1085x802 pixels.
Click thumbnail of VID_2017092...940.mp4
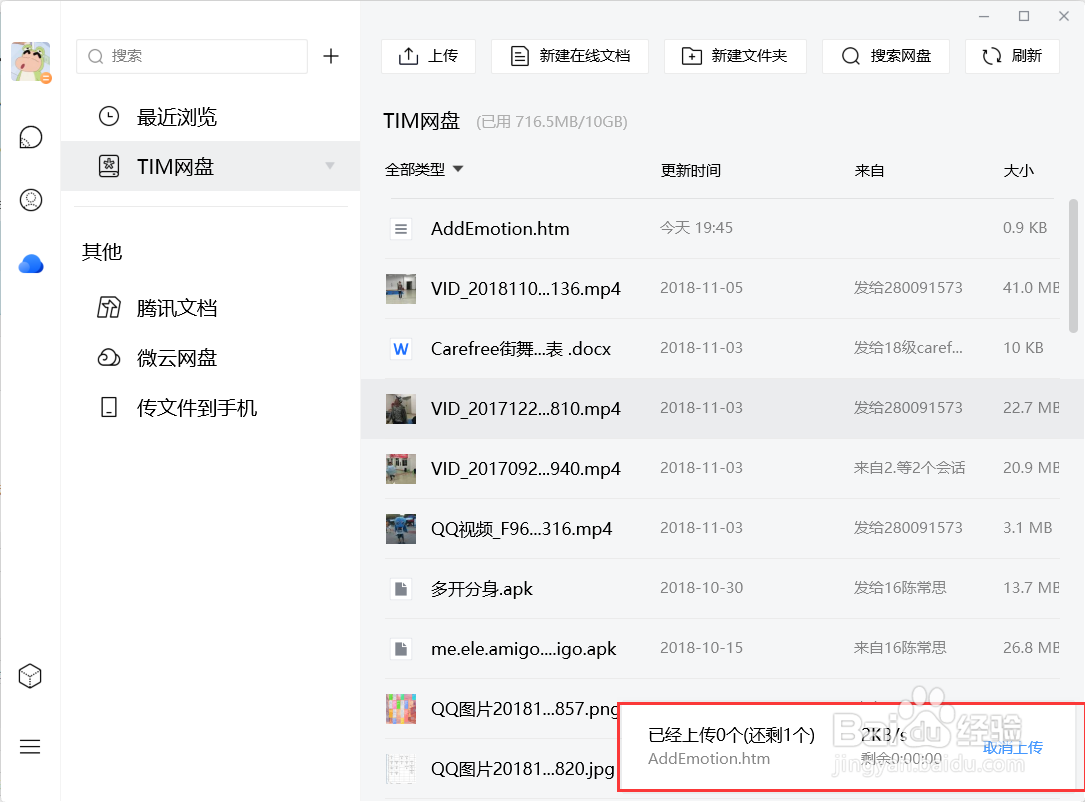(x=401, y=469)
